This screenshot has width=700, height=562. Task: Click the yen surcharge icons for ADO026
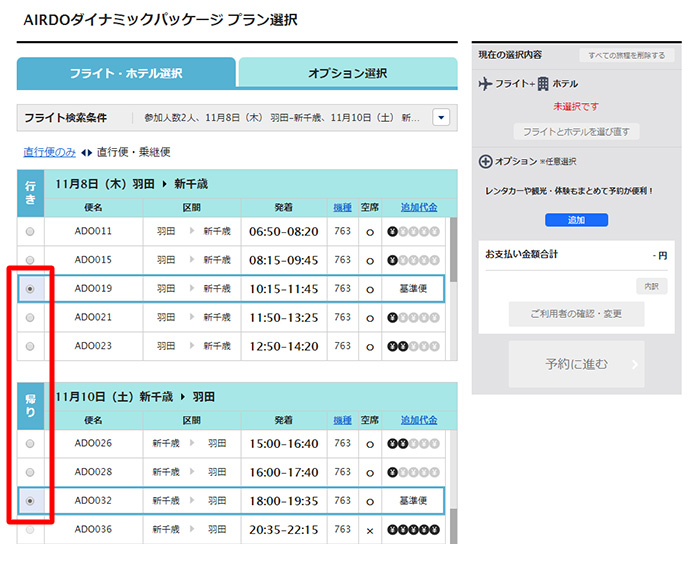[x=413, y=444]
